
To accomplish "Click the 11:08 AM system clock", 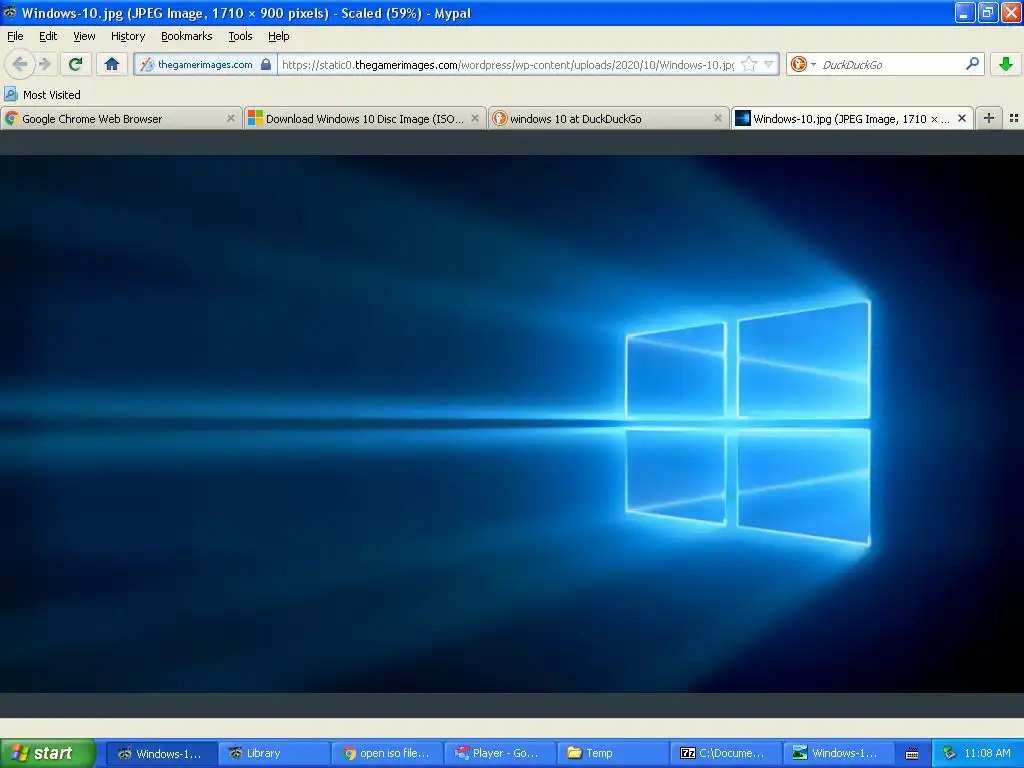I will tap(987, 754).
